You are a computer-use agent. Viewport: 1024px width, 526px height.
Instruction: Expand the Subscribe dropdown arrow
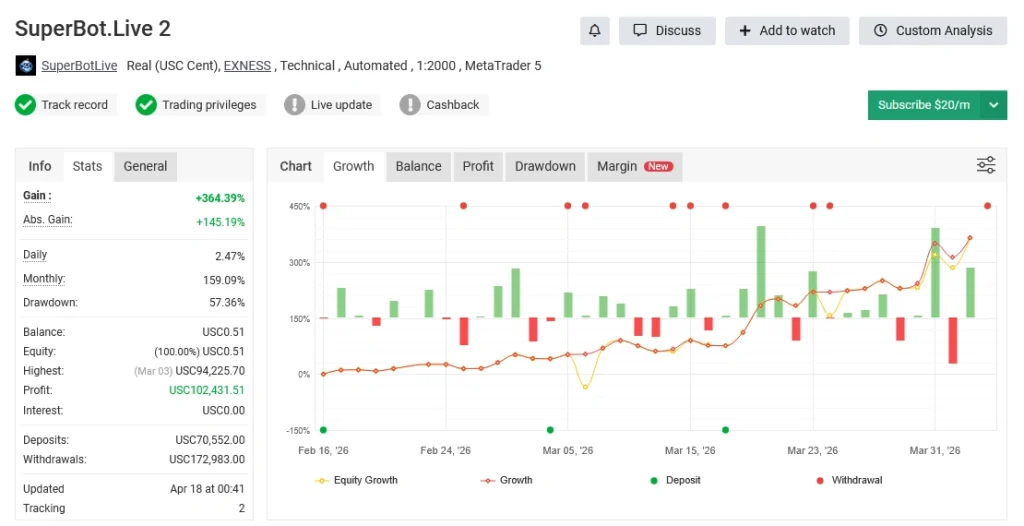[x=993, y=105]
